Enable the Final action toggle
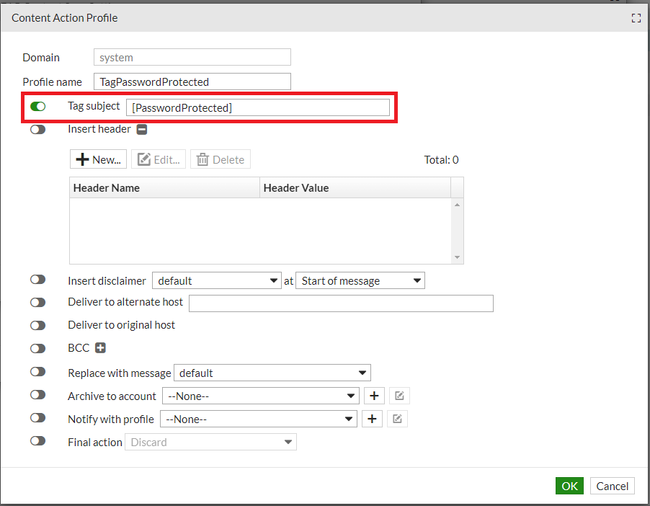Screen dimensions: 650x506 [x=38, y=441]
